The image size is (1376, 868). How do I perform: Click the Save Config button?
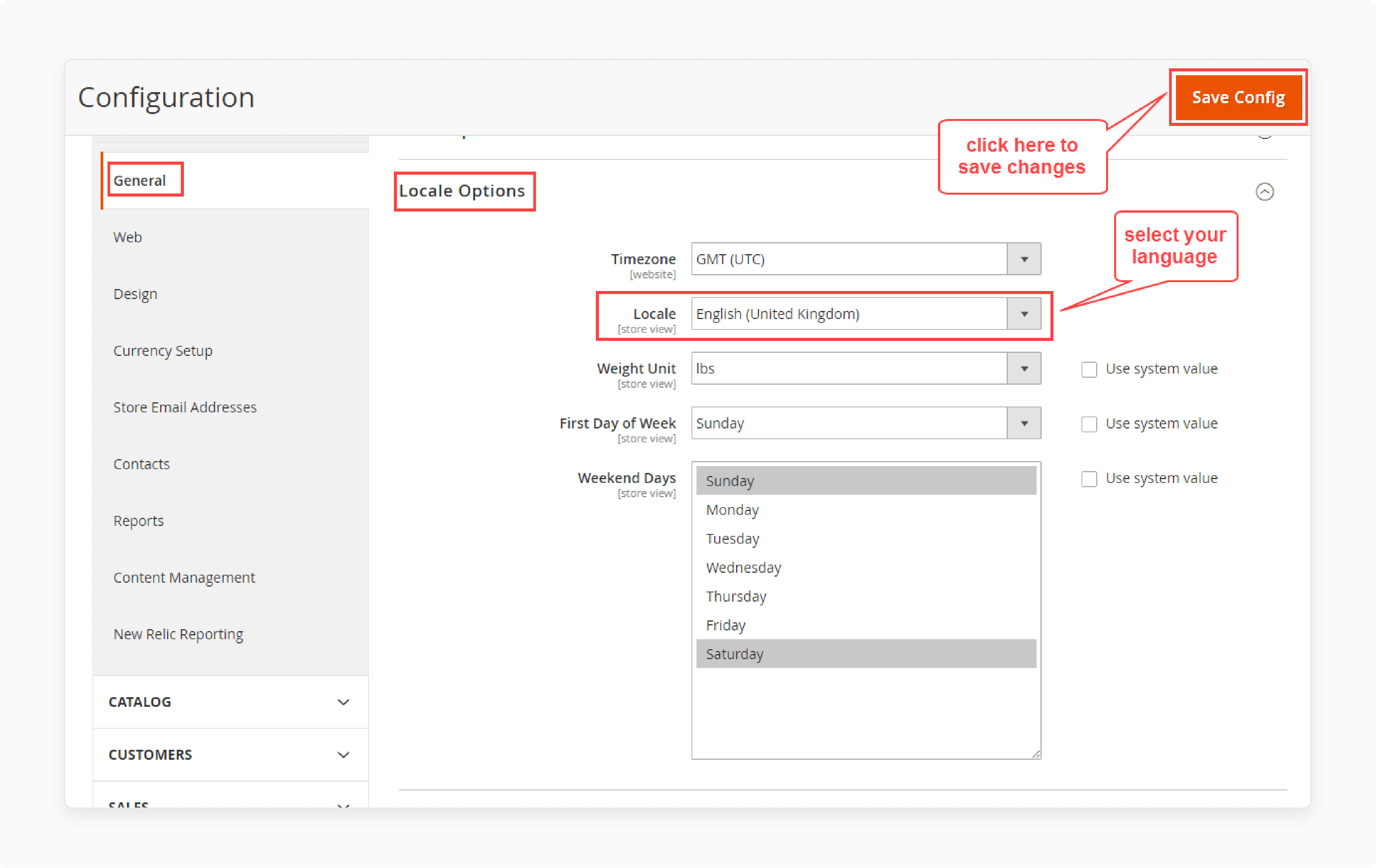[x=1244, y=97]
